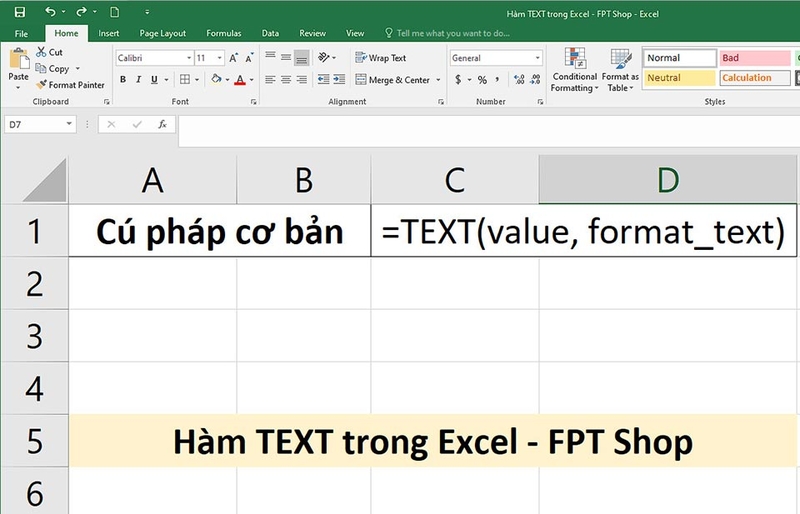This screenshot has height=514, width=800.
Task: Open the text Orientation options
Action: 327,58
